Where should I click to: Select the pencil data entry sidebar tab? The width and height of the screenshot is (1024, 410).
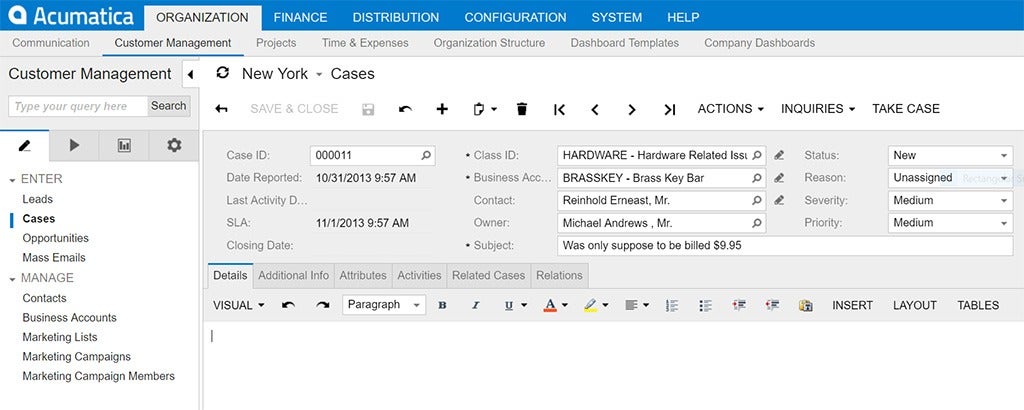point(25,146)
